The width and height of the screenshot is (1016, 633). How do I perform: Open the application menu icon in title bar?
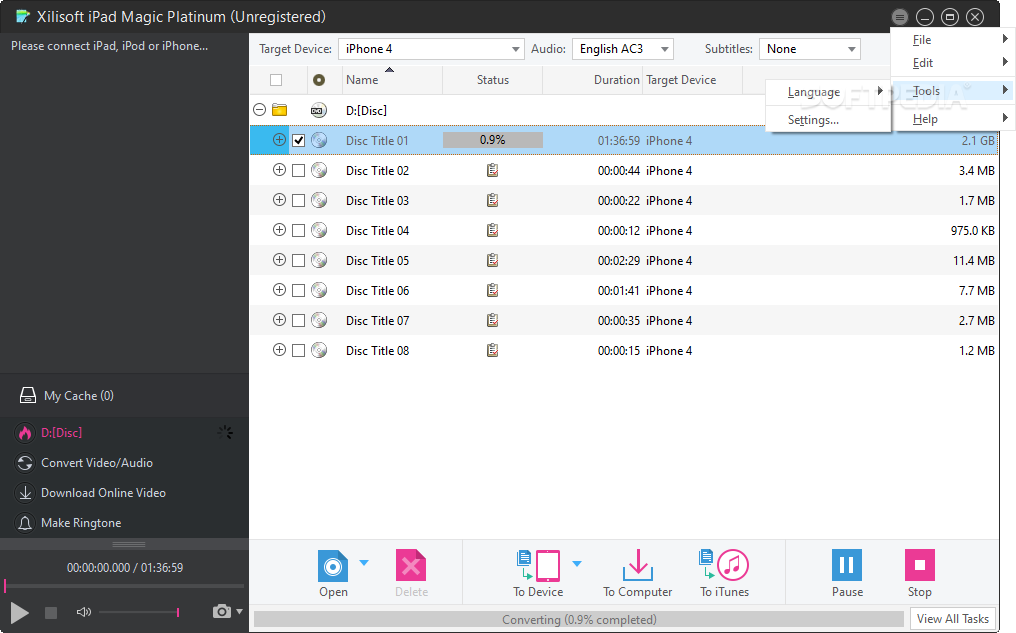899,17
